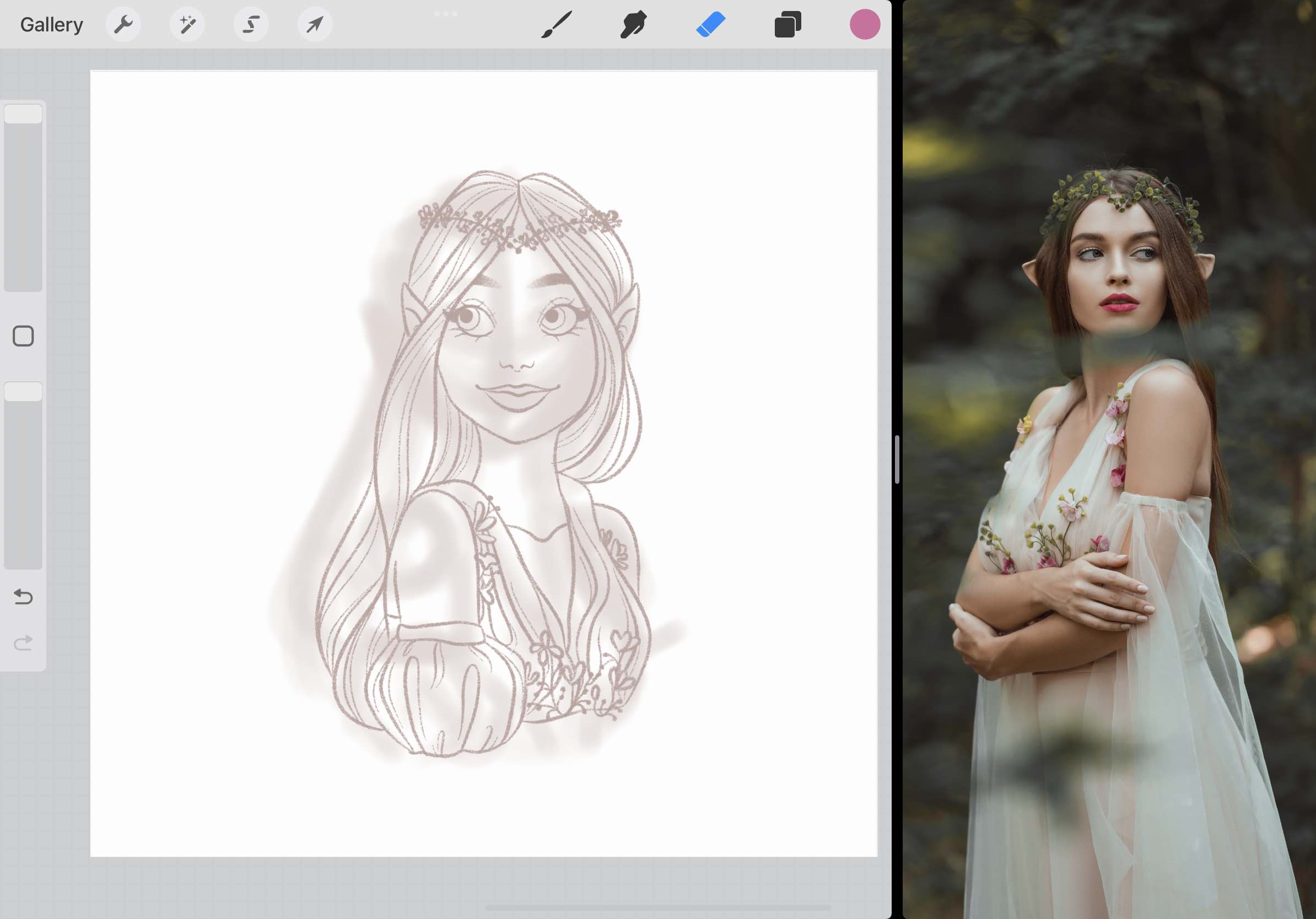Open the Adjustments magic wand menu
1316x919 pixels.
pyautogui.click(x=187, y=25)
